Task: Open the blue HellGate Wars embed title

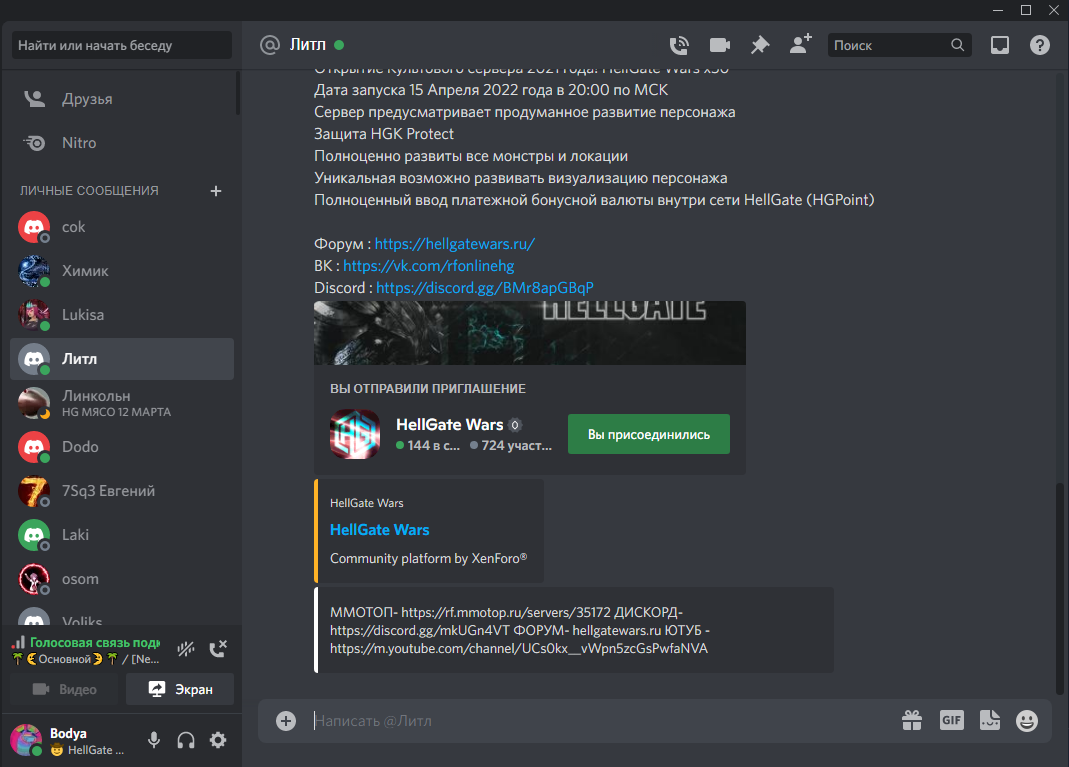Action: coord(379,530)
